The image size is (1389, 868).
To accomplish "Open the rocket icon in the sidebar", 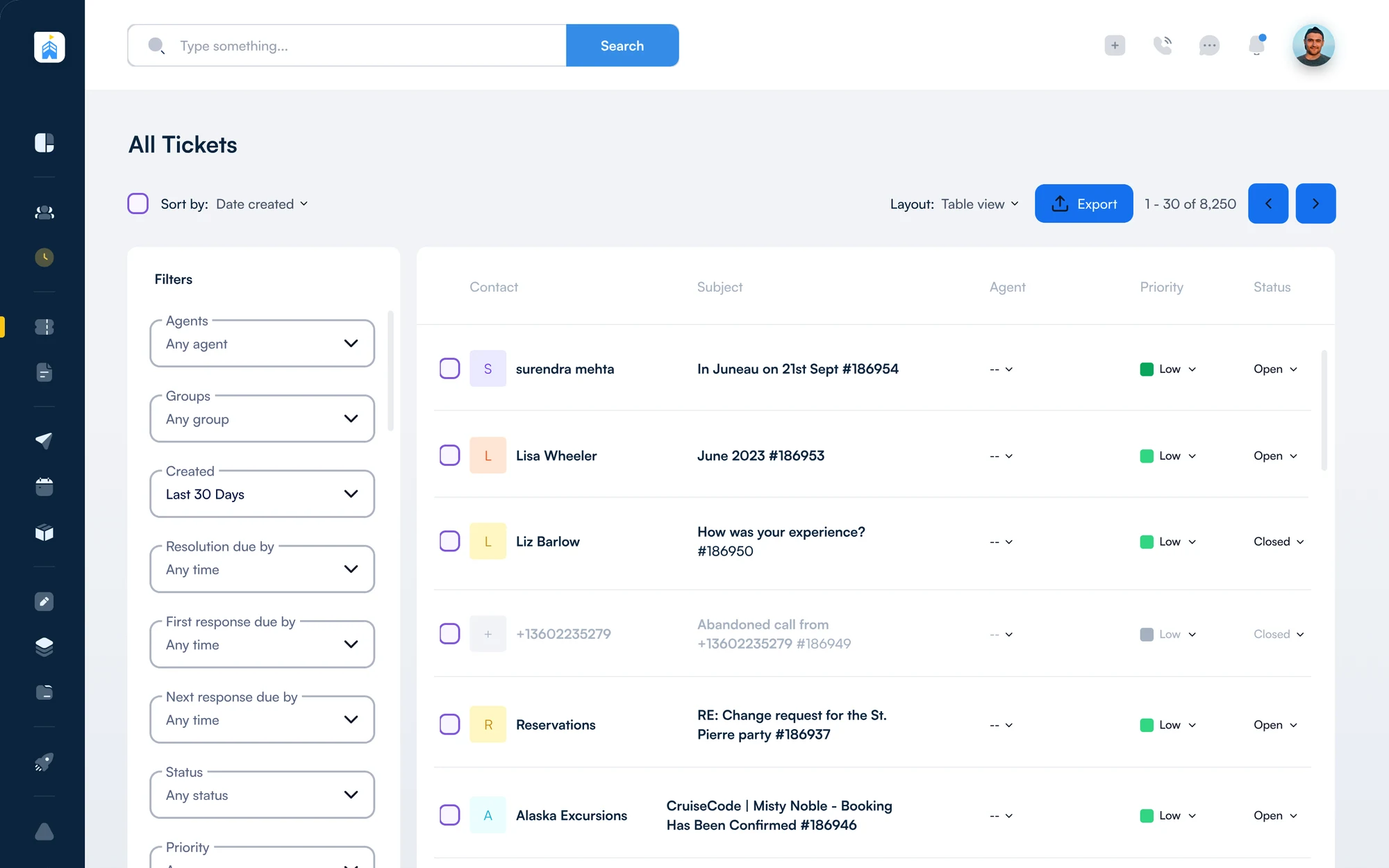I will [44, 762].
